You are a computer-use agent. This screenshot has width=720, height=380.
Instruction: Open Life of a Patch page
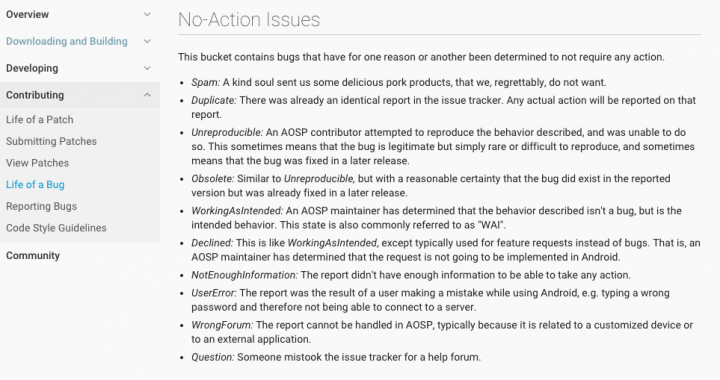[x=39, y=120]
